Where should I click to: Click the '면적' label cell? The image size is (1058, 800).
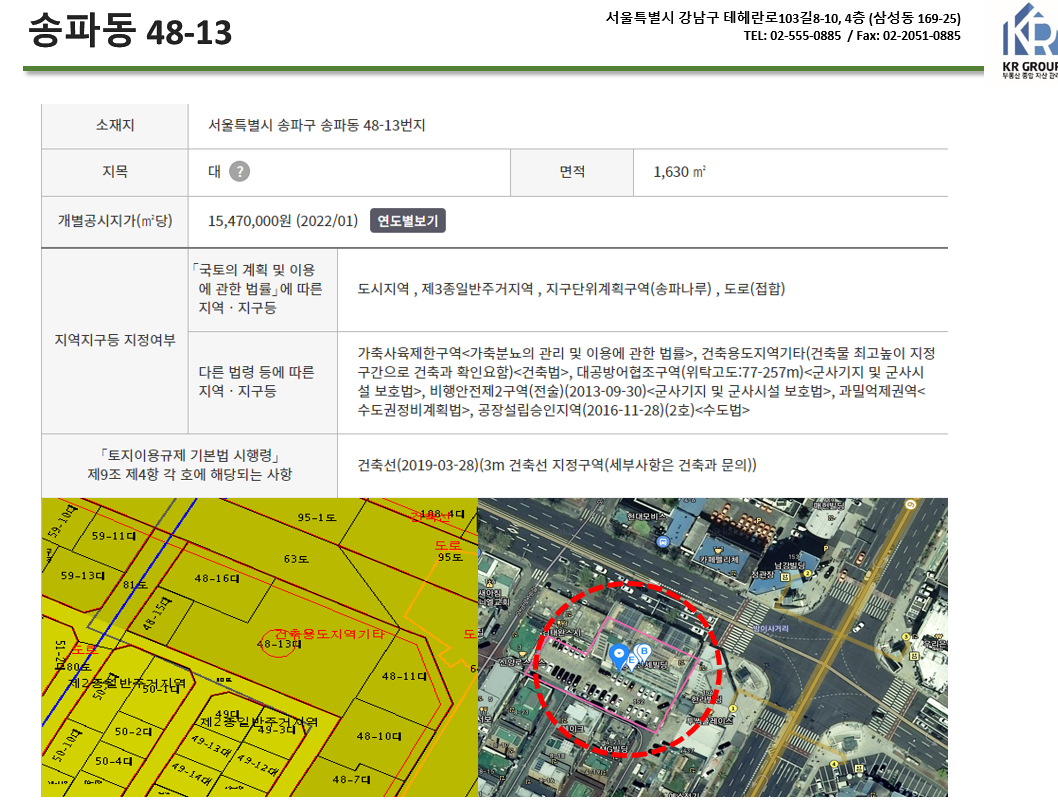[572, 172]
